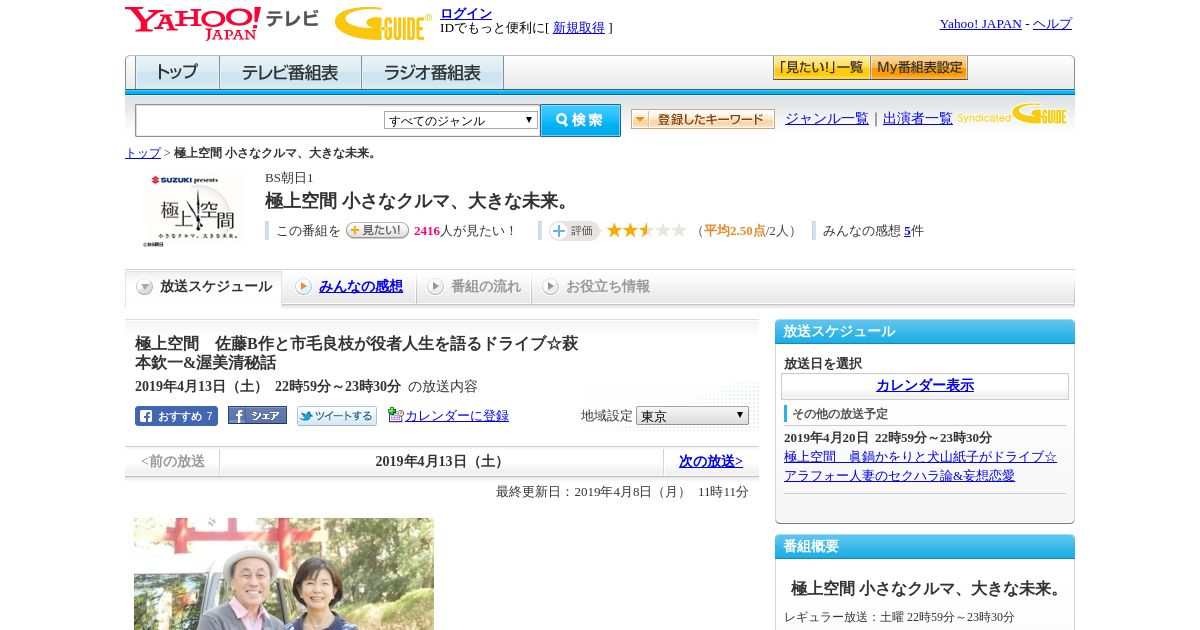
Task: Share via the Facebook シェア button
Action: click(x=257, y=415)
